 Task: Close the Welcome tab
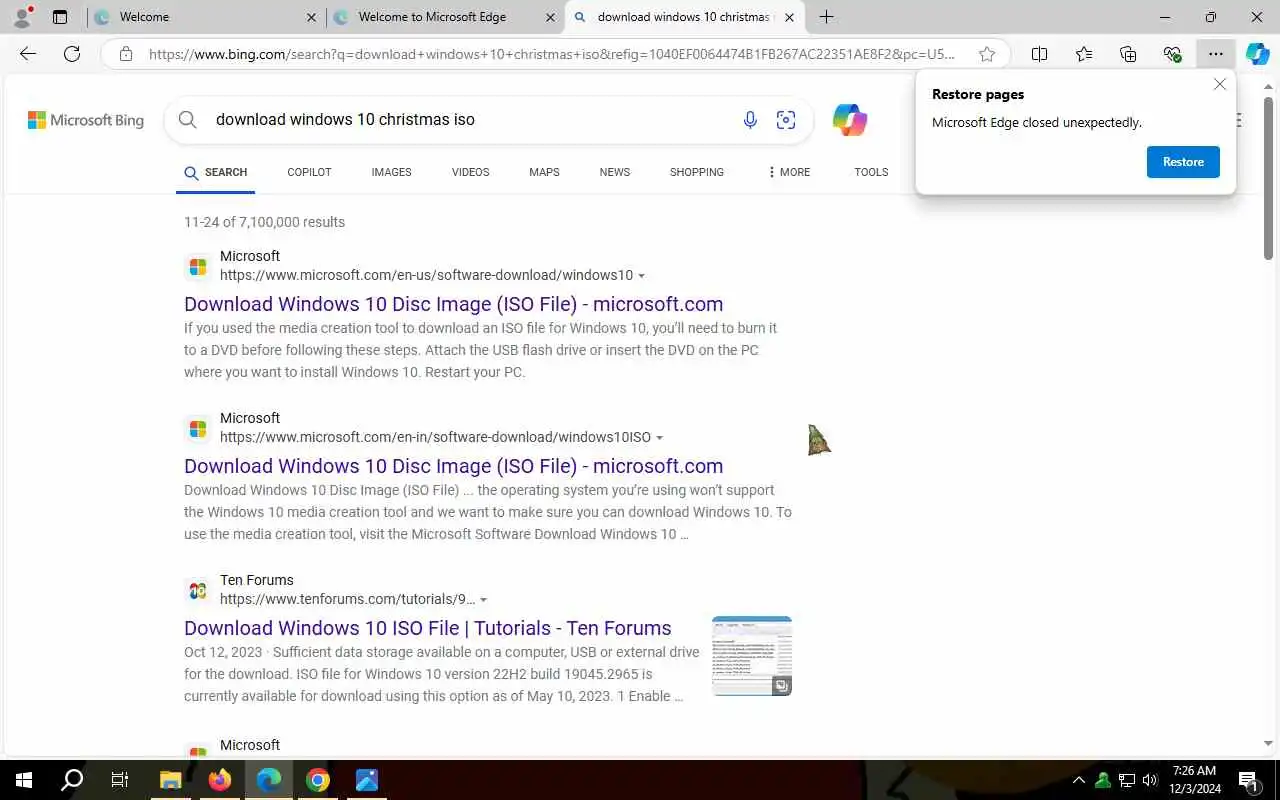[311, 17]
